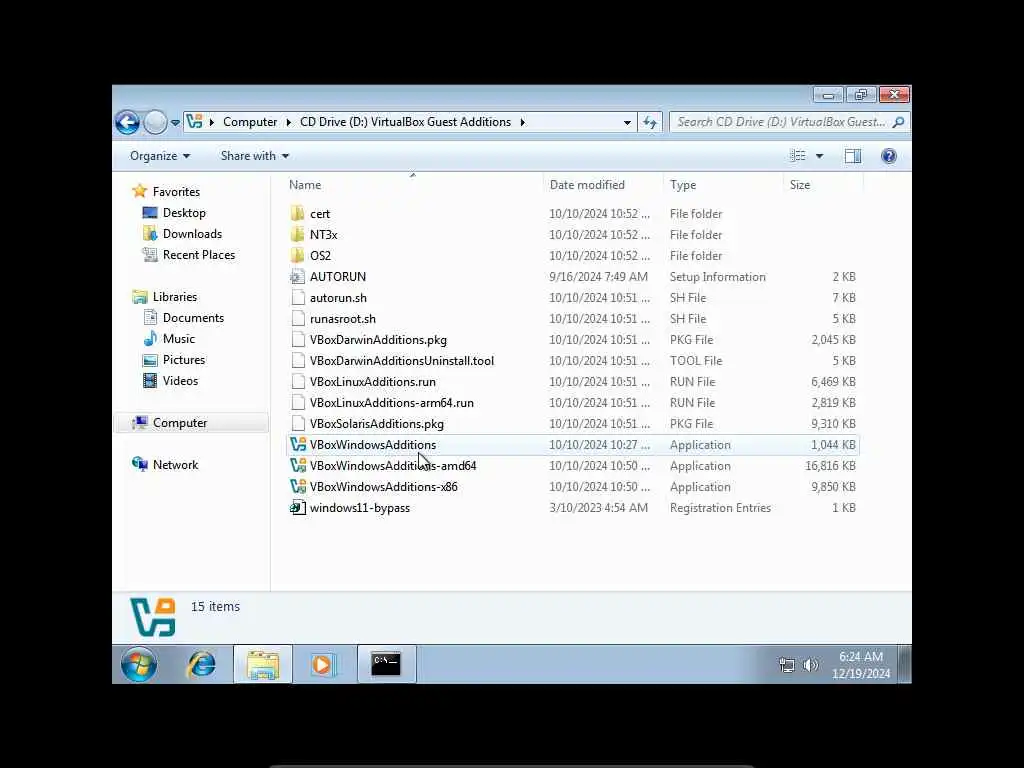This screenshot has width=1024, height=768.
Task: Click the network tray icon
Action: coord(787,665)
